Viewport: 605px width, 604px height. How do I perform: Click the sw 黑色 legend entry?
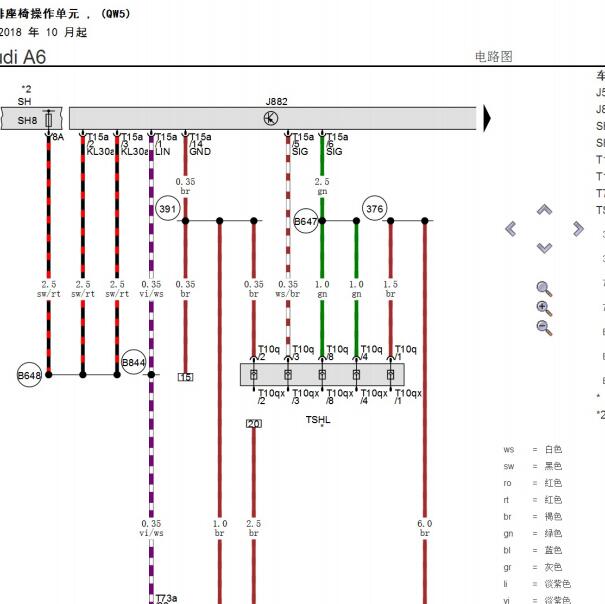(532, 467)
